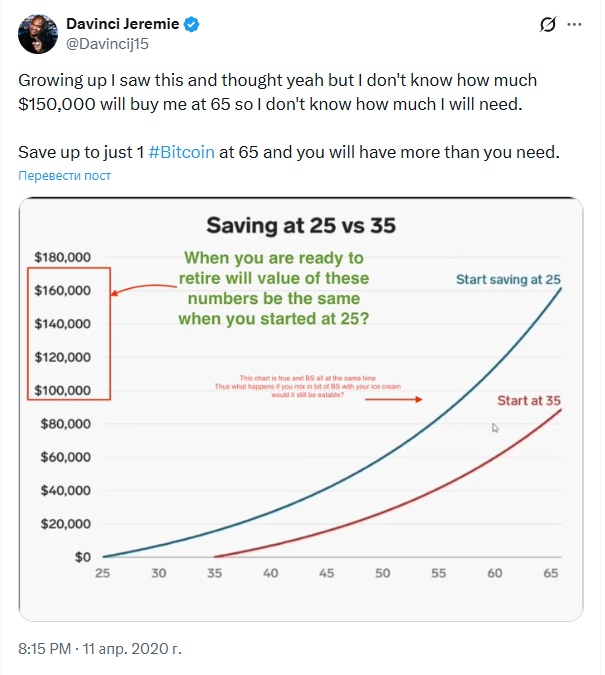Open Davinci Jeremie's profile avatar
605x675 pixels.
point(36,34)
